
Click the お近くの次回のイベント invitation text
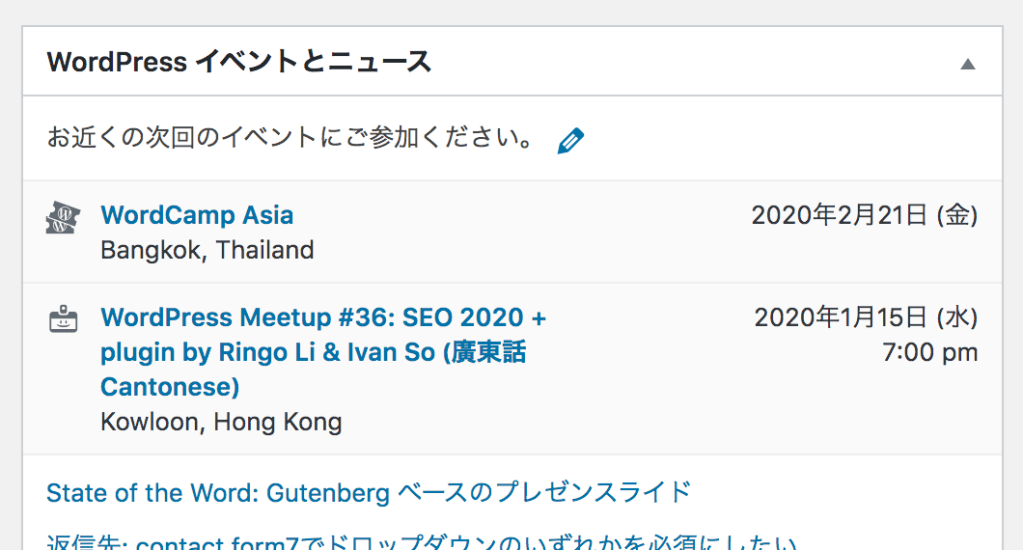tap(292, 138)
